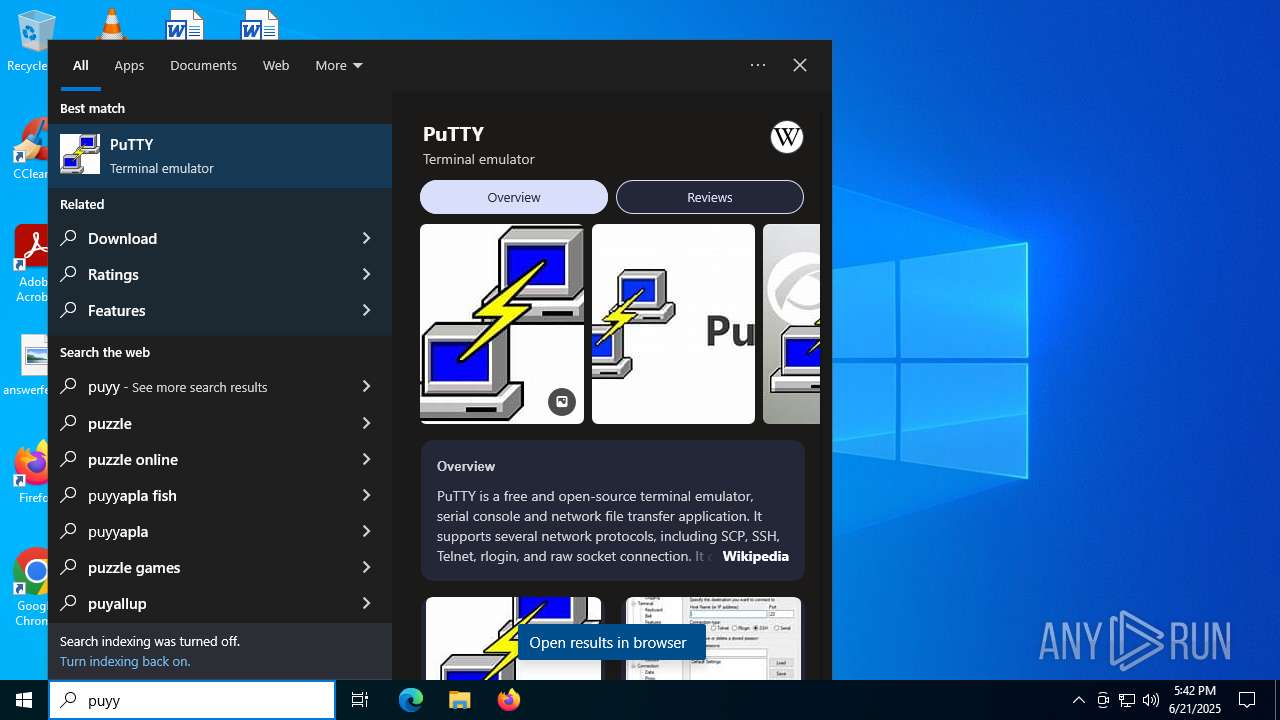Open the first Word document desktop icon

pos(185,25)
